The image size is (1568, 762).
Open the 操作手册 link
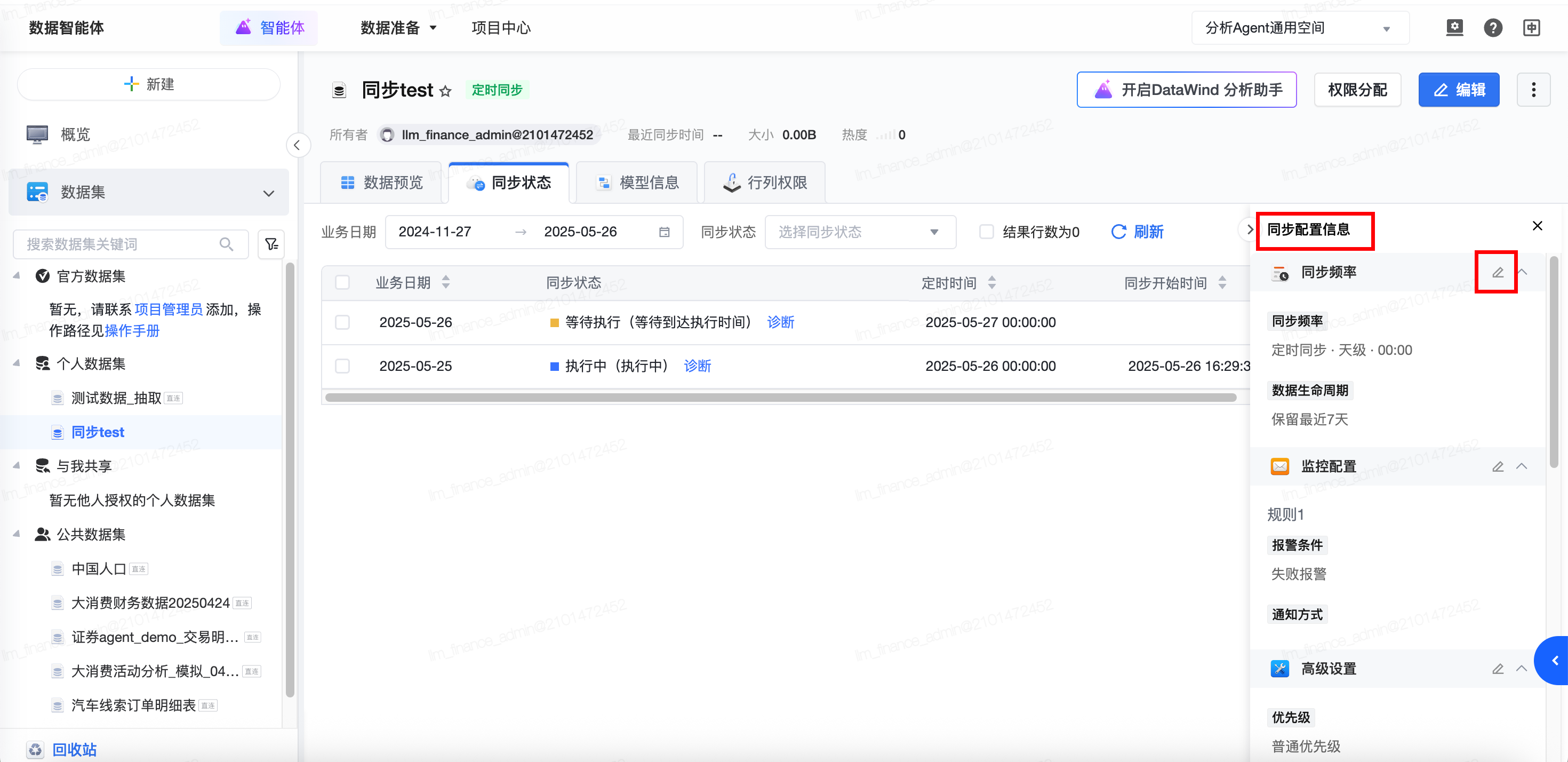tap(132, 331)
